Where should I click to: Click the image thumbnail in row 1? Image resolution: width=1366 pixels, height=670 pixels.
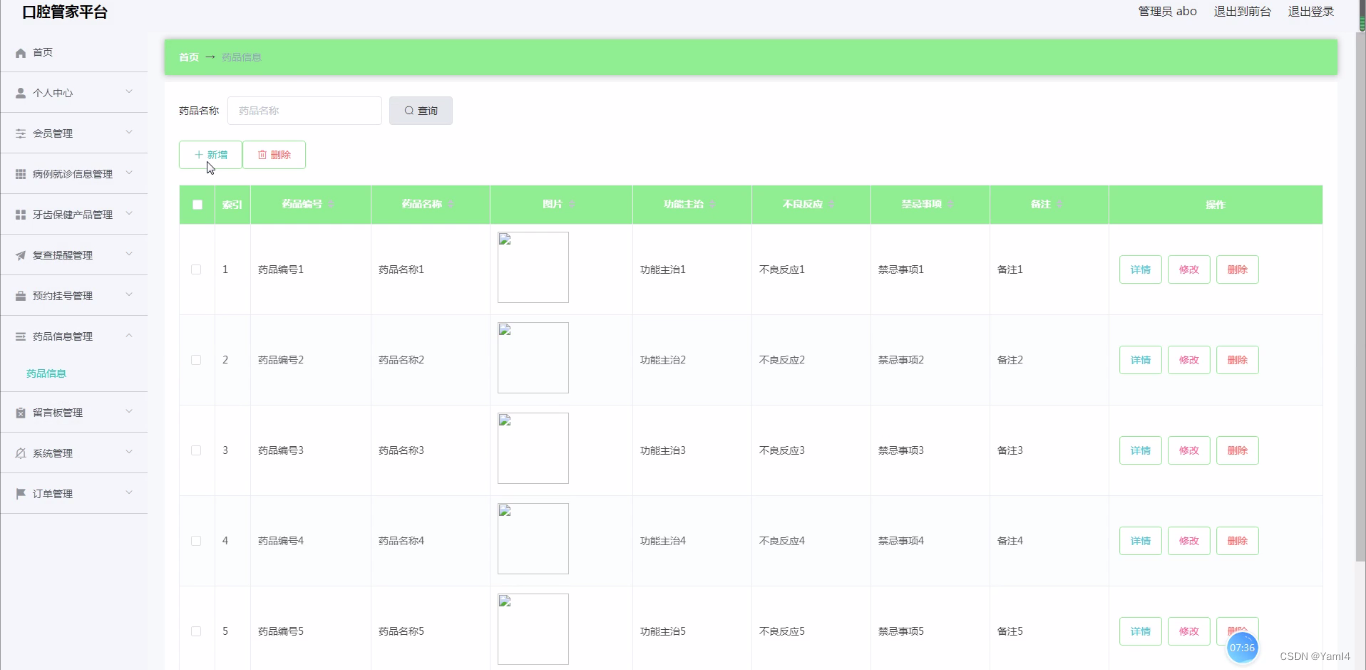coord(533,267)
